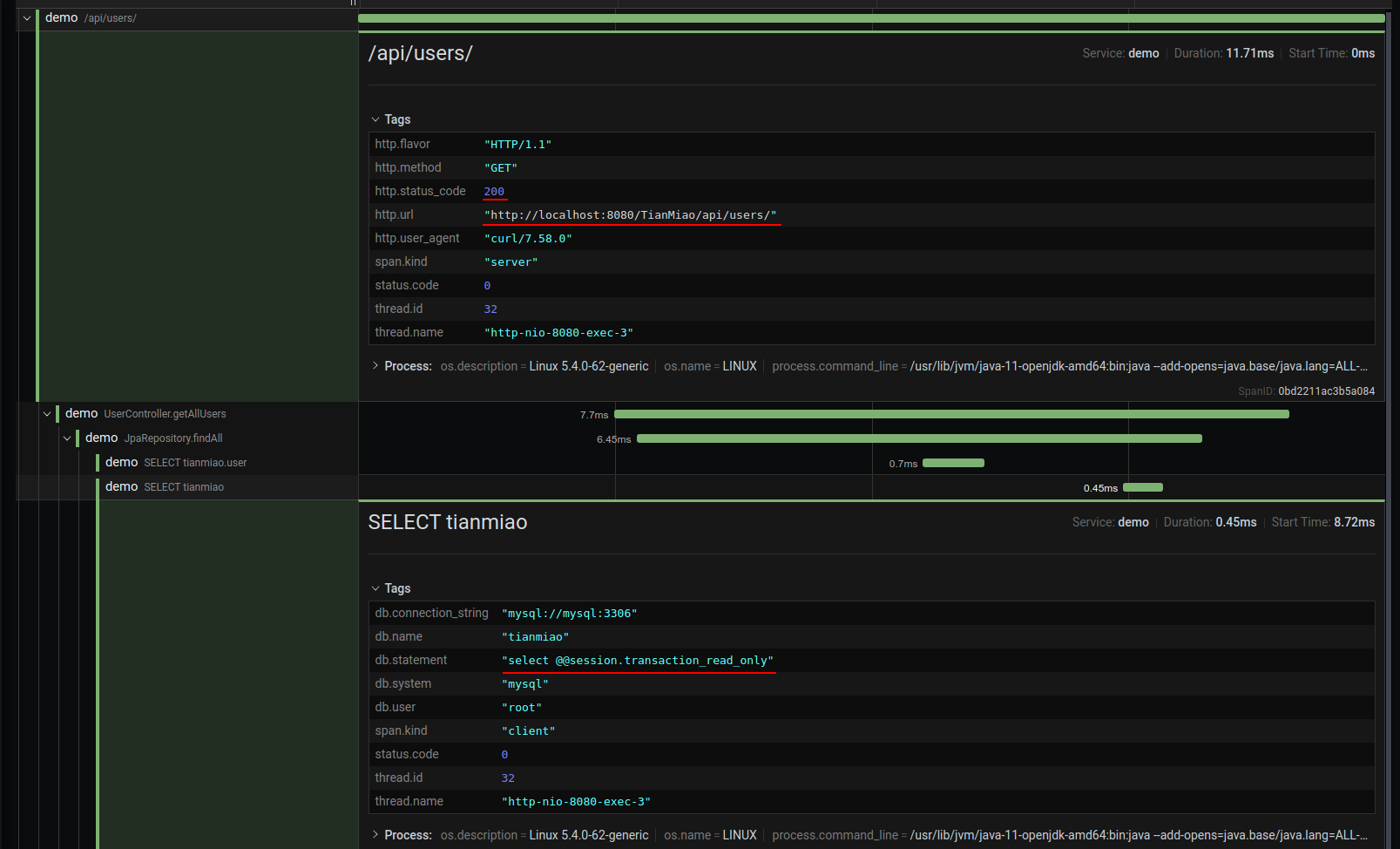Click the SpanID 0bd2211ac3b5a084 link
Viewport: 1400px width, 849px height.
[1325, 391]
